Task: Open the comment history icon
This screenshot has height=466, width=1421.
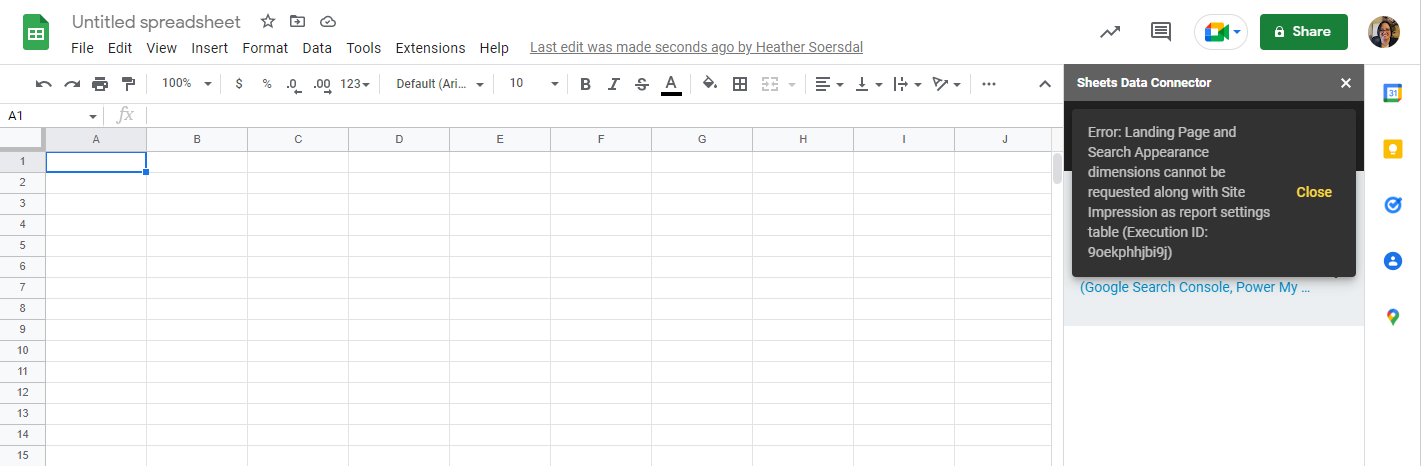Action: [1160, 32]
